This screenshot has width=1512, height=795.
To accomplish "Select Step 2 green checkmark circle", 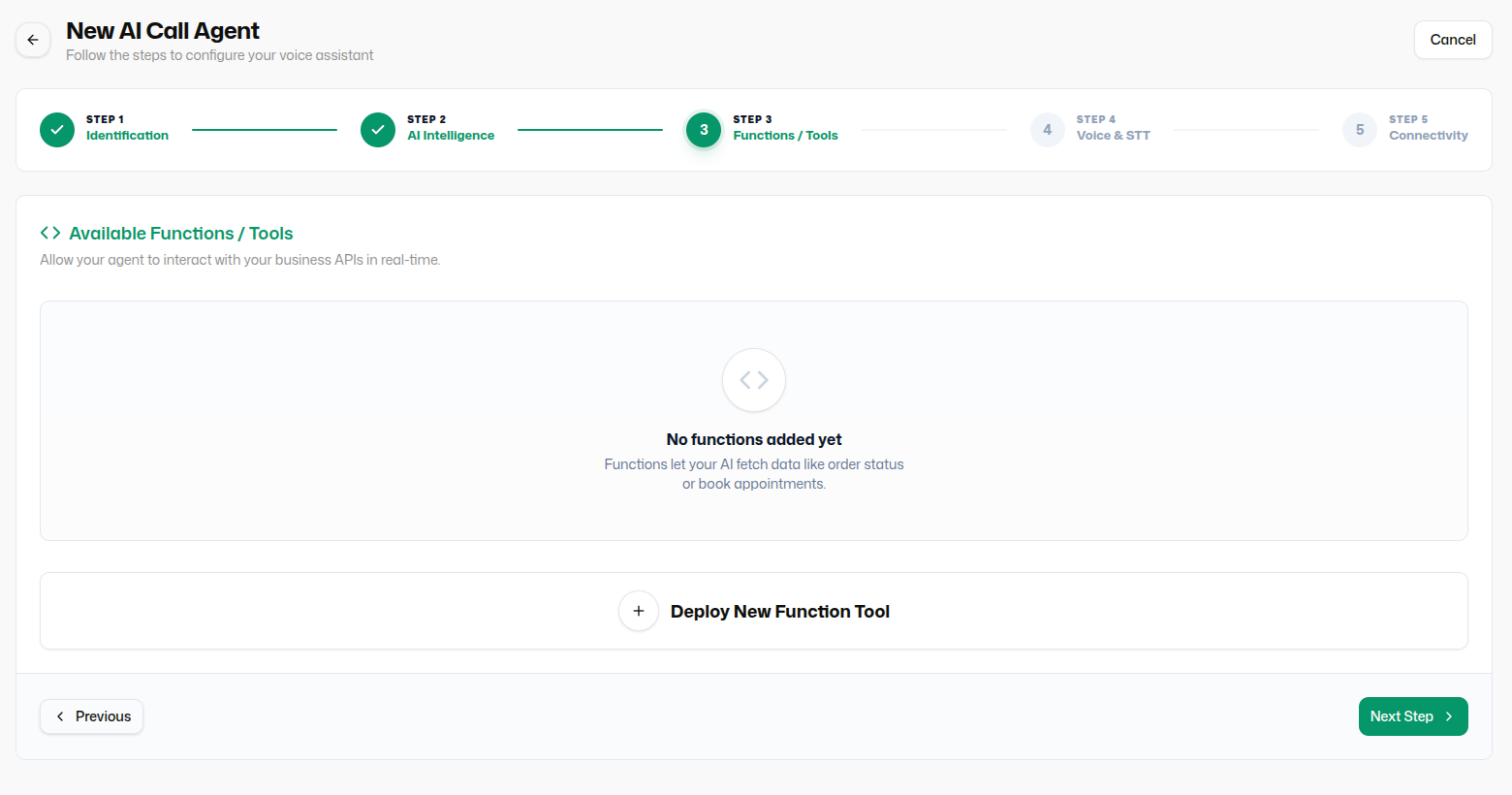I will coord(378,130).
